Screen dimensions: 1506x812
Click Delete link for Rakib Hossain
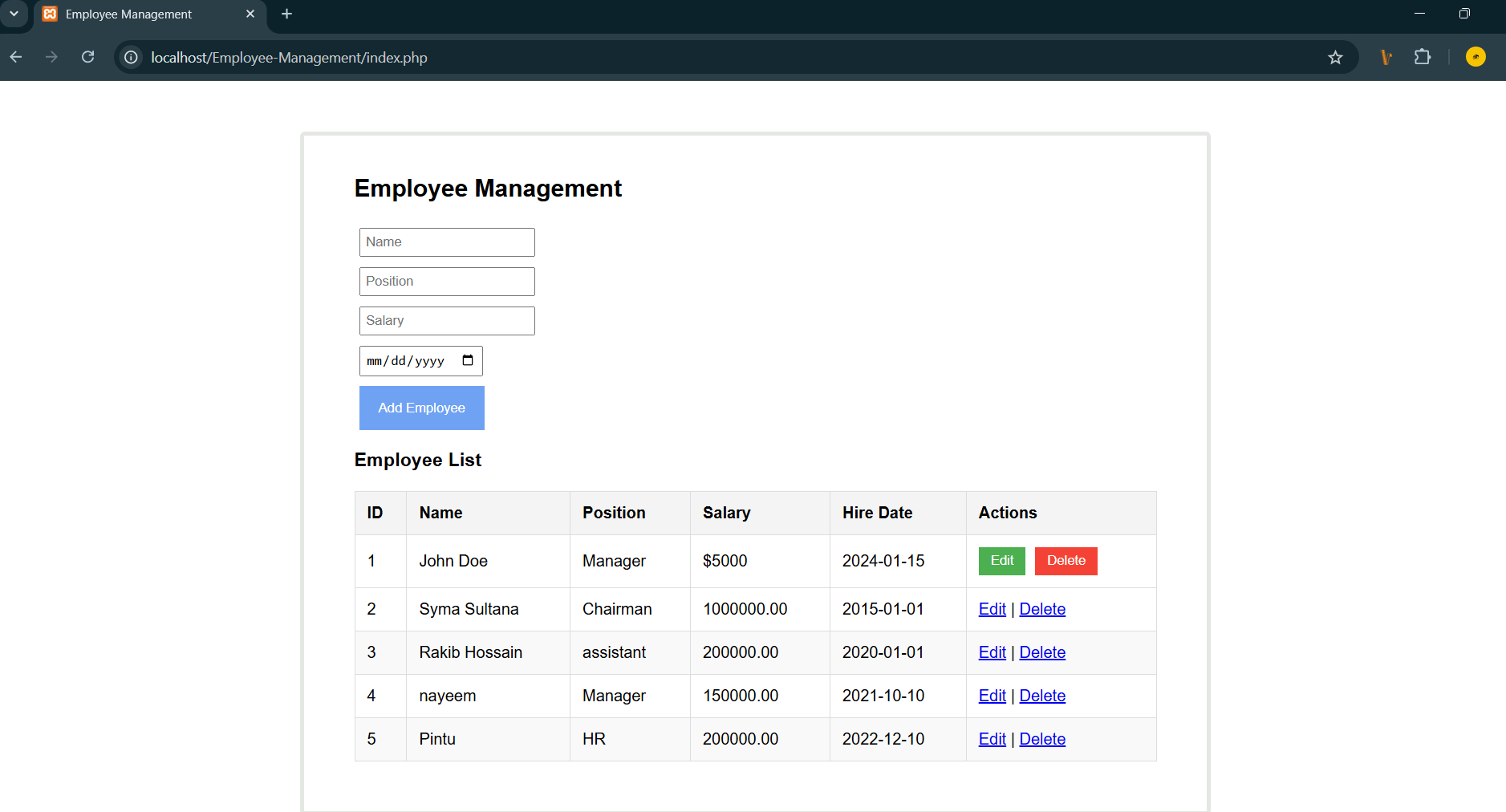(1042, 652)
